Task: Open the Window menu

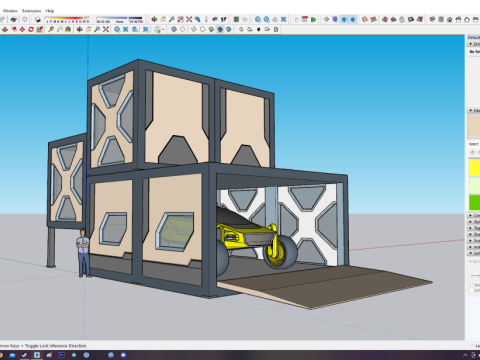Action: point(10,11)
